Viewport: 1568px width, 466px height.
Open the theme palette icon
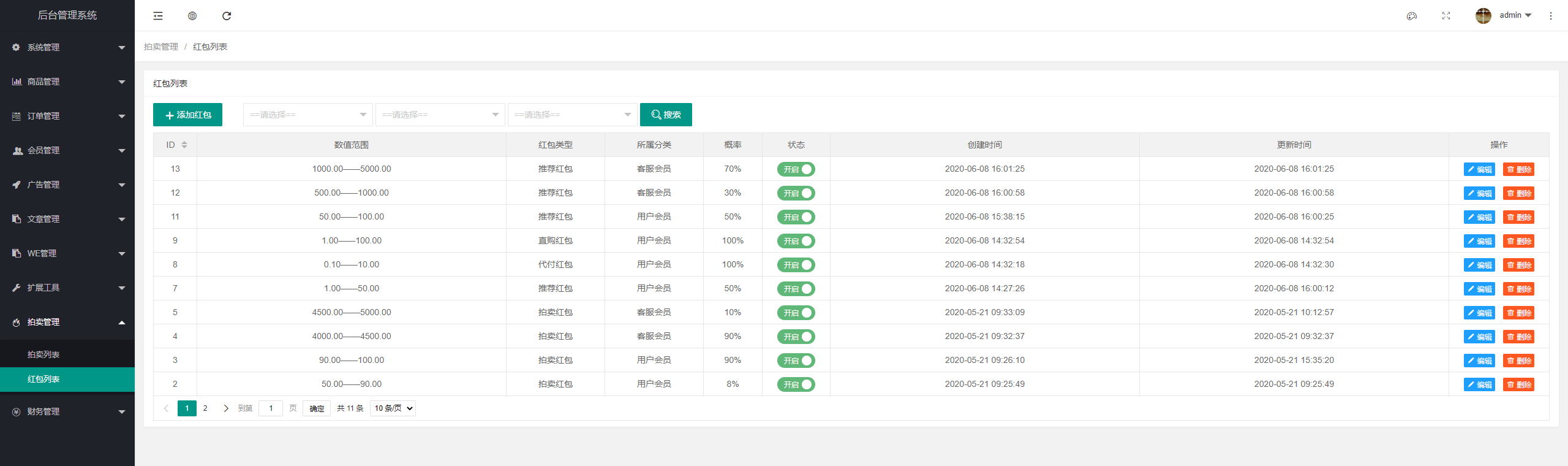(x=1412, y=16)
